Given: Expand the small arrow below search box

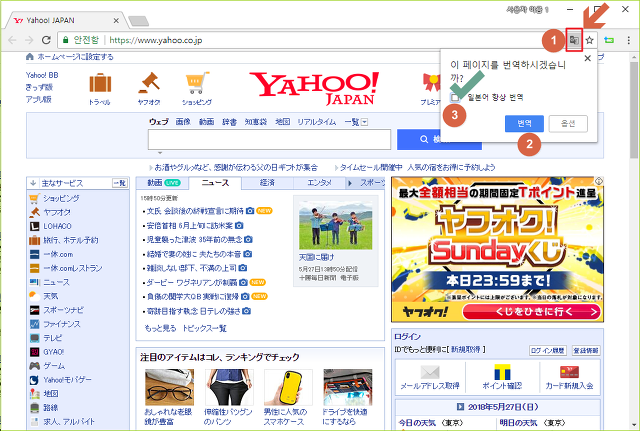Looking at the screenshot, I should pos(160,153).
